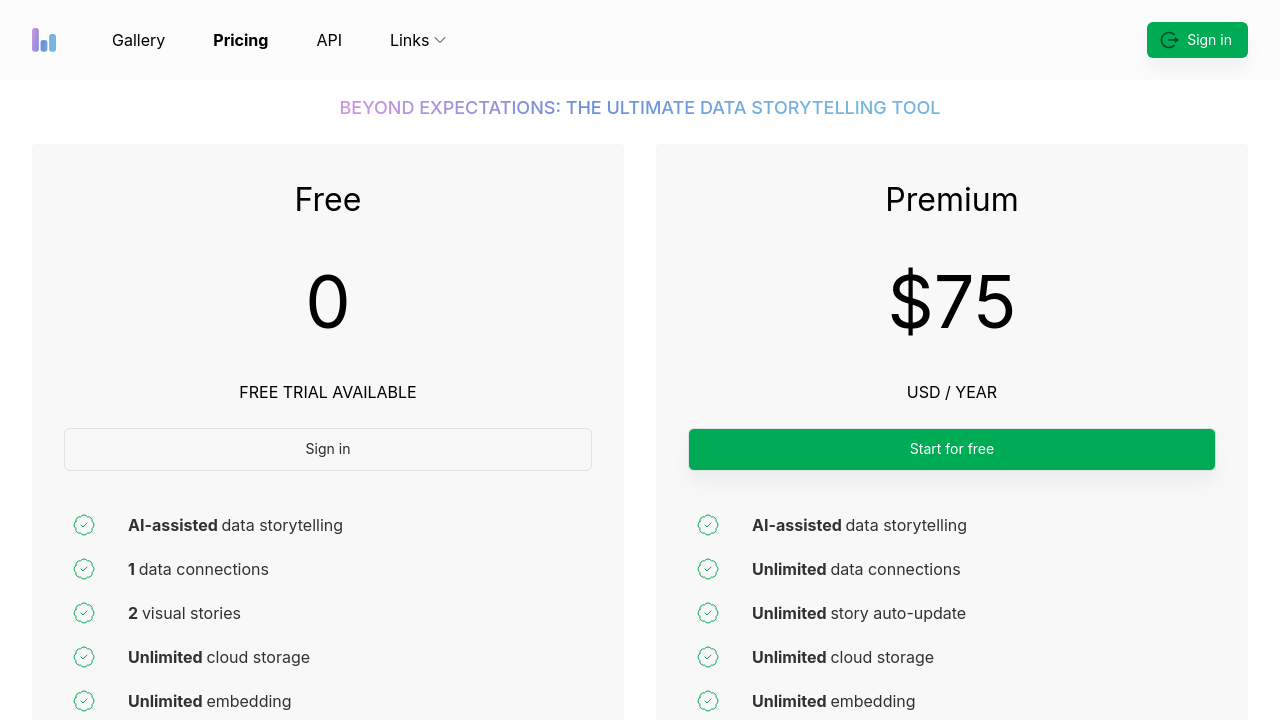Click the bar-chart logo icon in navbar
The height and width of the screenshot is (720, 1280).
[x=44, y=40]
